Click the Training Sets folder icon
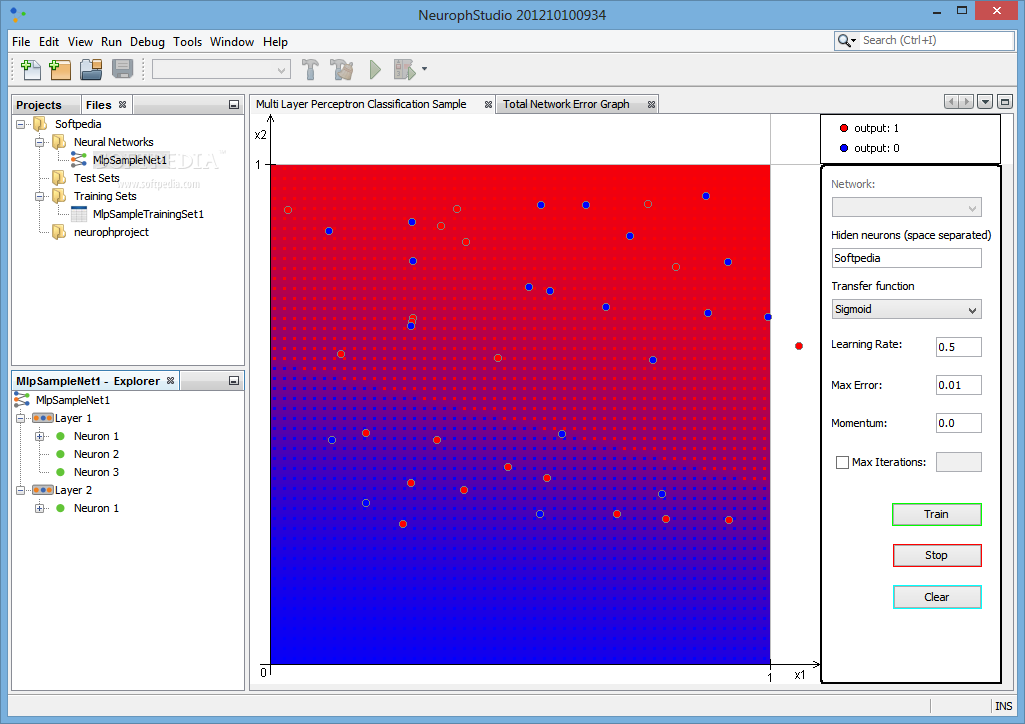1025x724 pixels. (59, 196)
